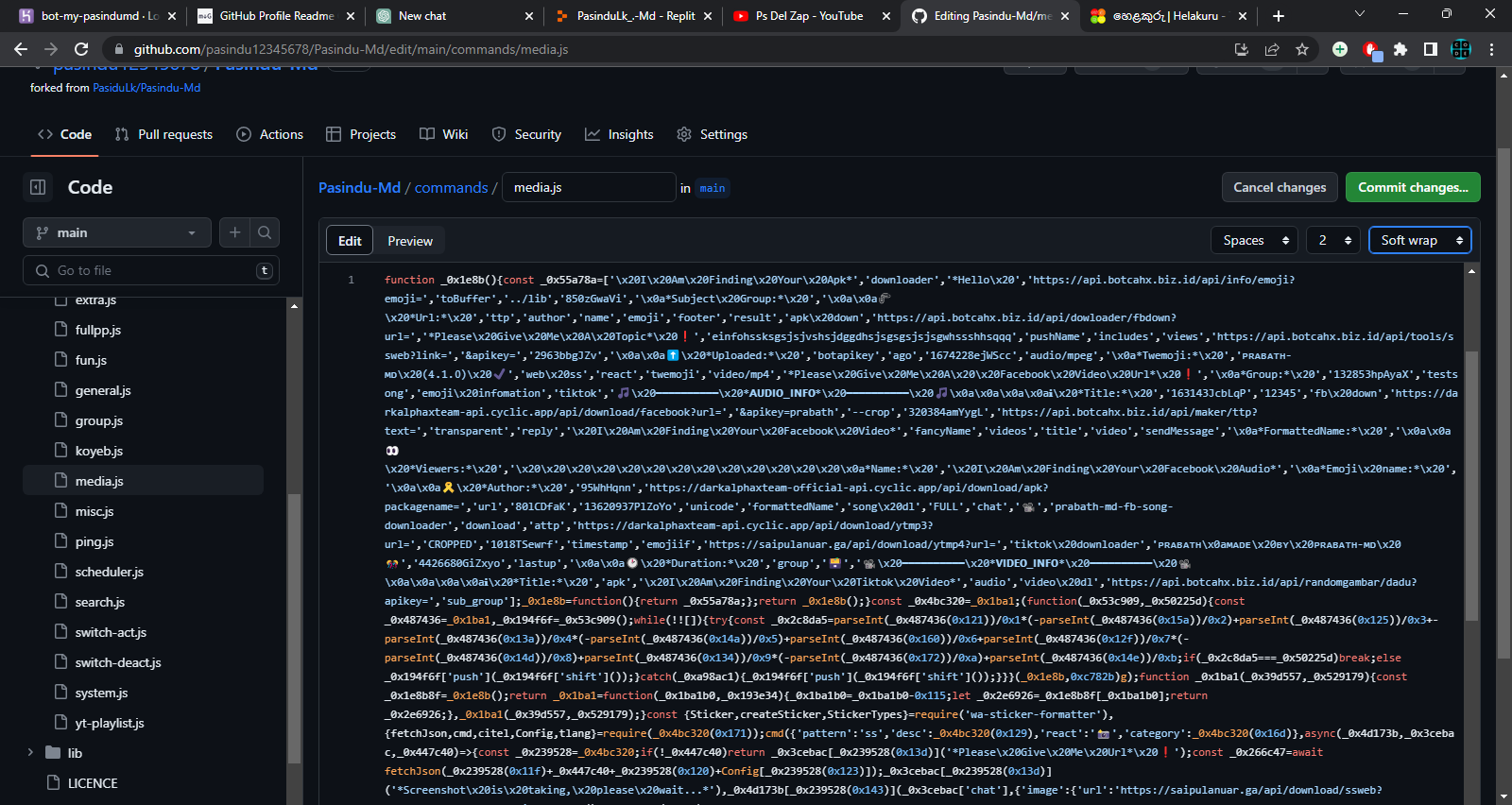1512x805 pixels.
Task: Open the Spaces indent mode dropdown
Action: point(1254,240)
